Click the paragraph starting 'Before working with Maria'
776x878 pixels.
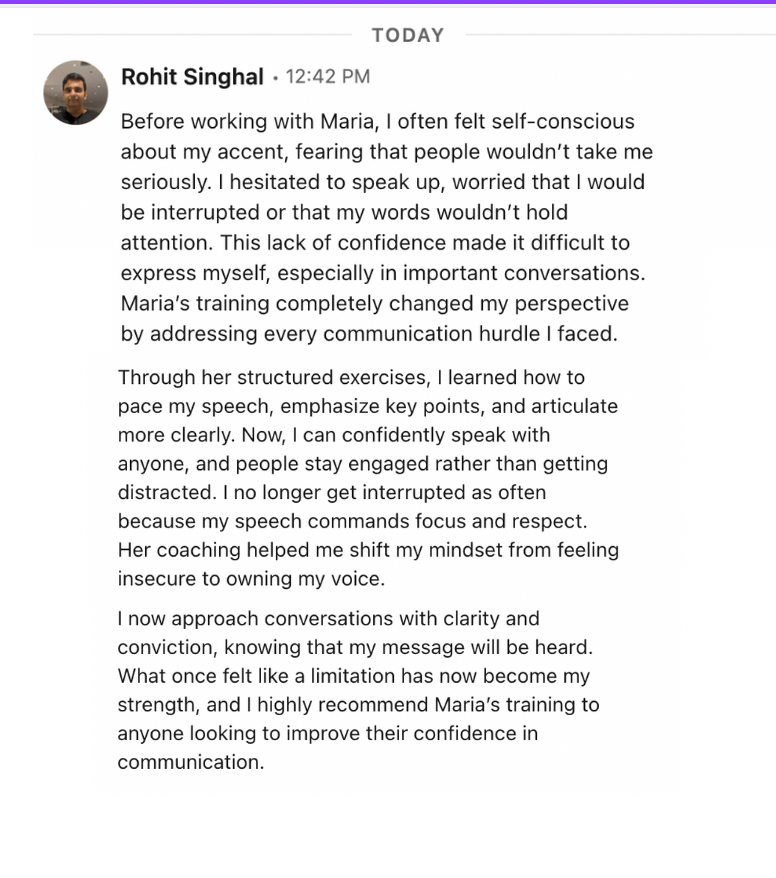tap(387, 227)
